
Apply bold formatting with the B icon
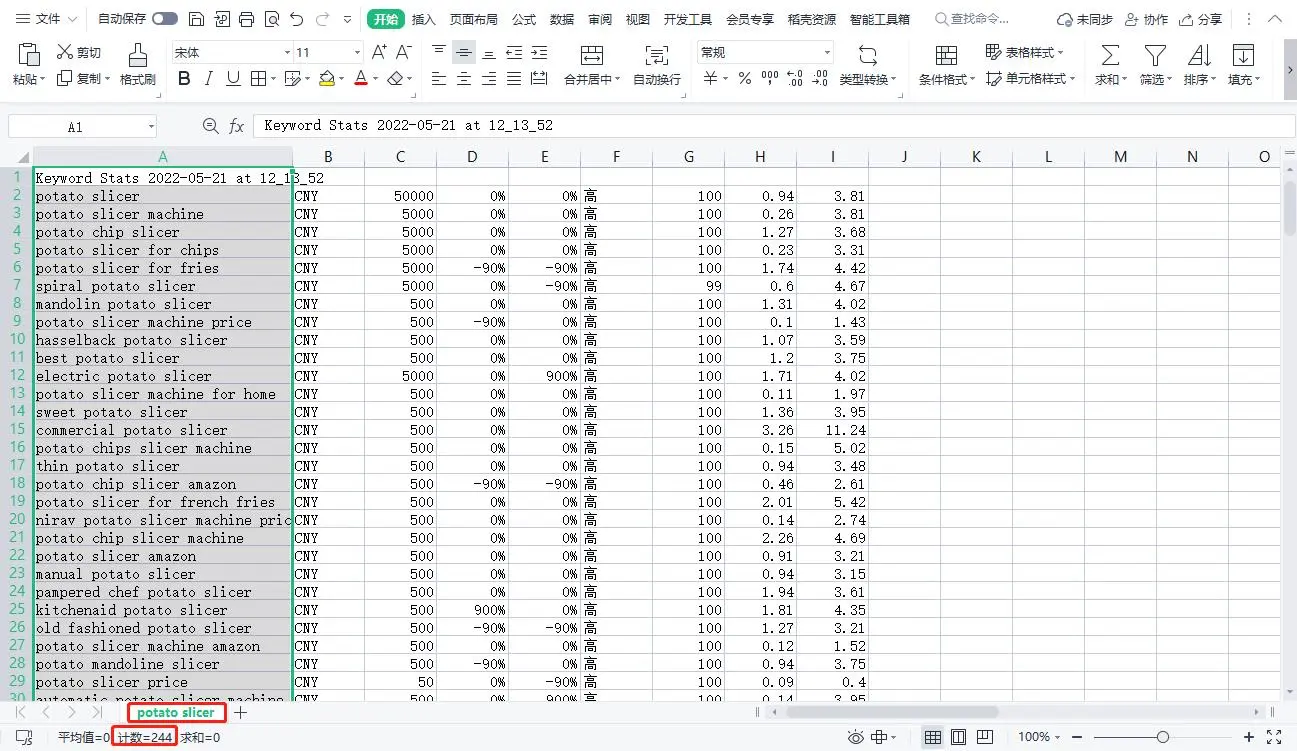pos(184,79)
